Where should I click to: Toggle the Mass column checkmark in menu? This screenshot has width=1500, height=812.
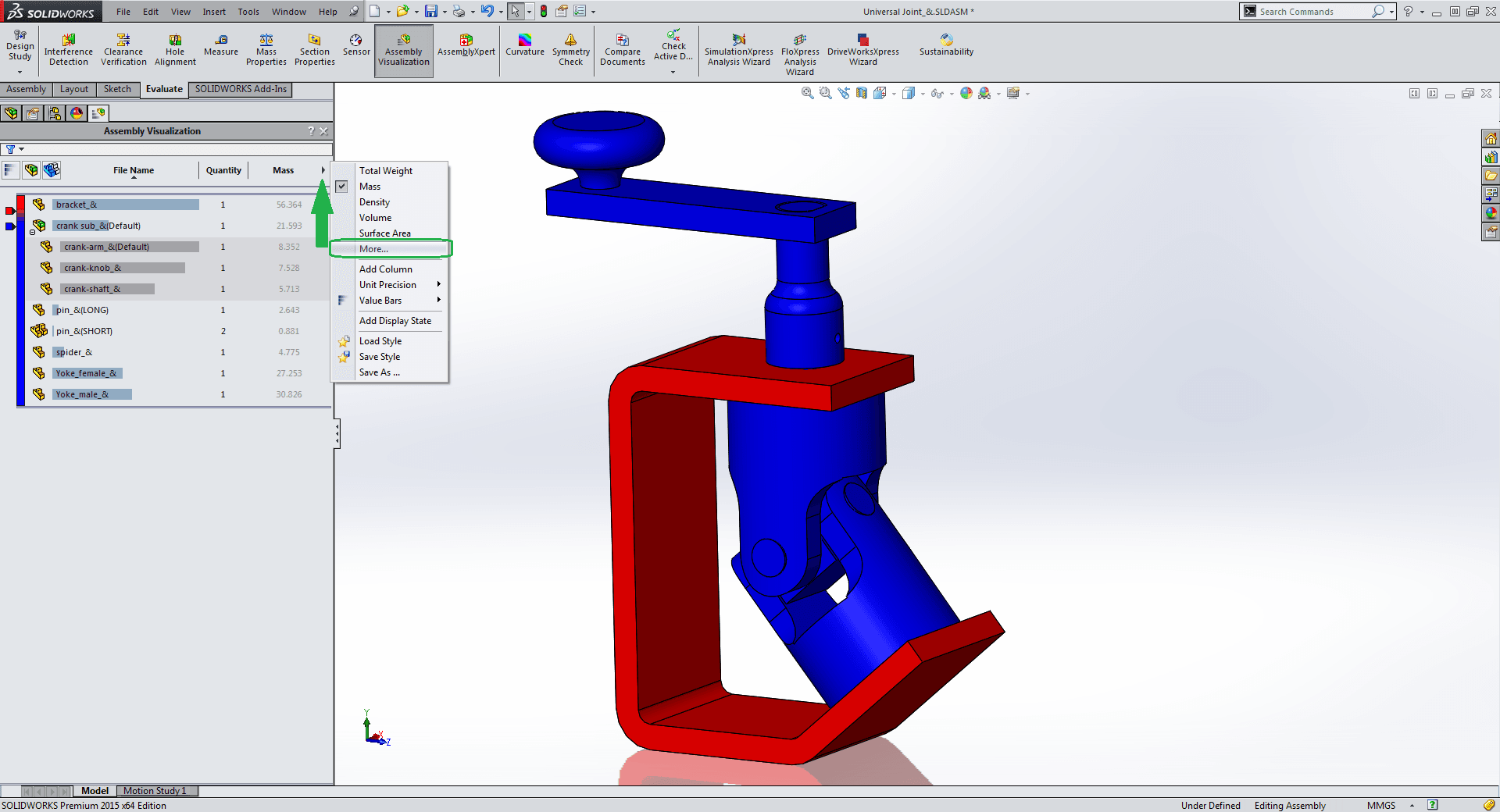[342, 187]
